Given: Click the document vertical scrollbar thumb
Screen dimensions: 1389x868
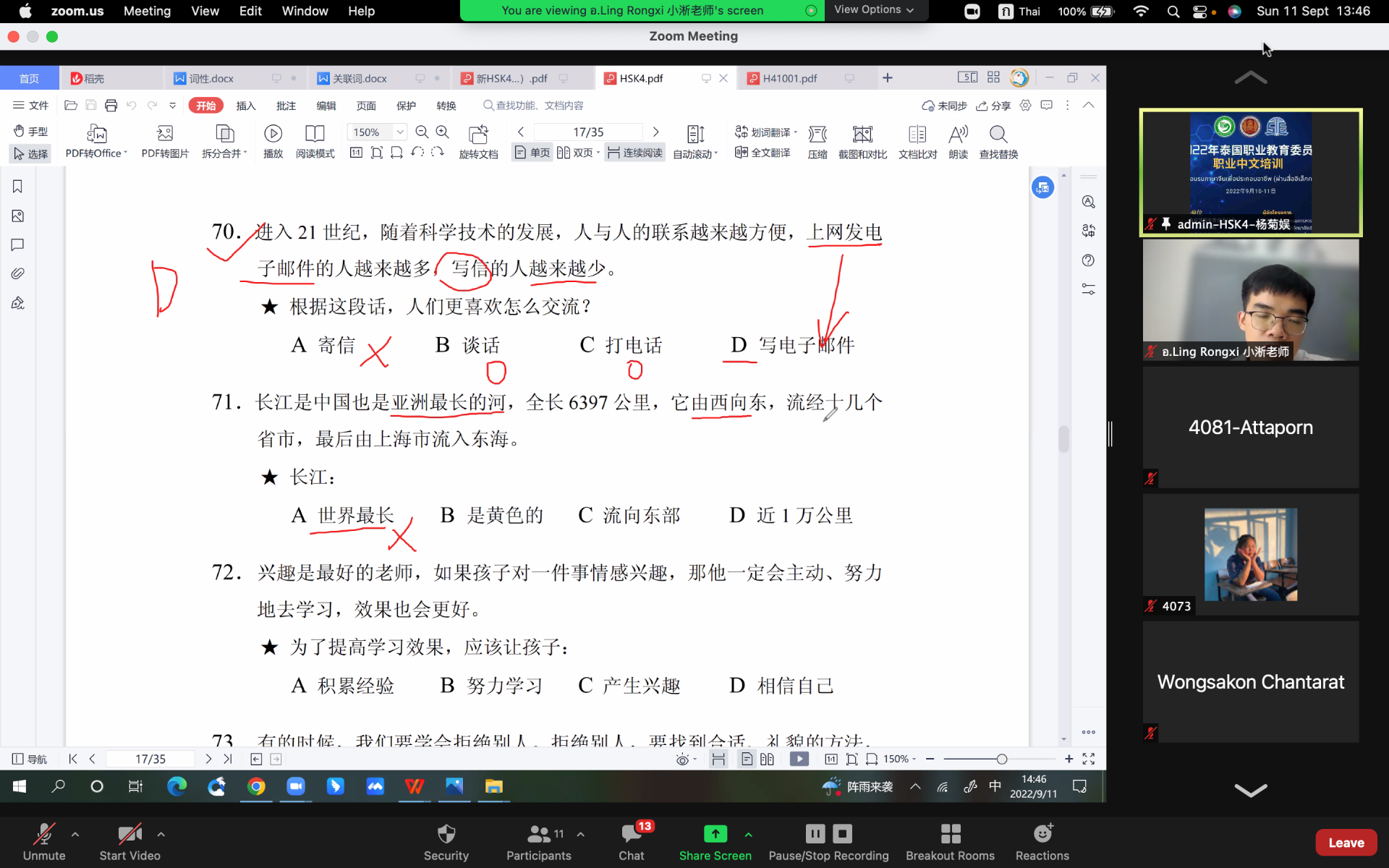Looking at the screenshot, I should 1063,439.
